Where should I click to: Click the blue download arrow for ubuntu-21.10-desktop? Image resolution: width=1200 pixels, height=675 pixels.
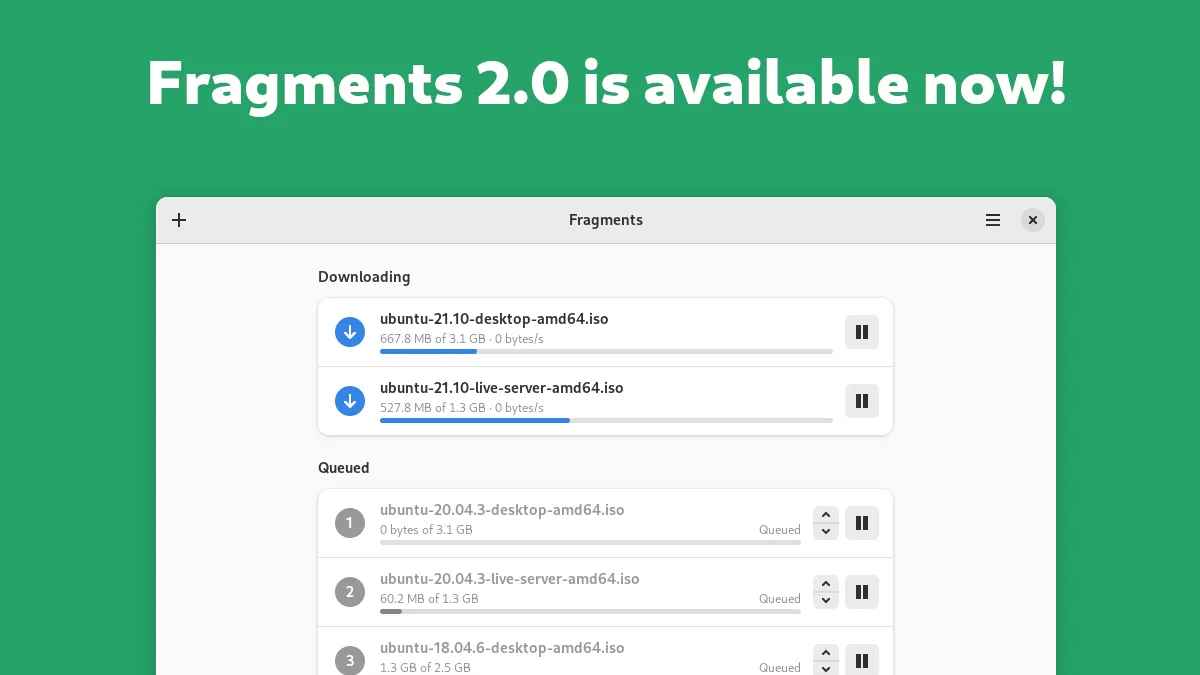click(350, 332)
